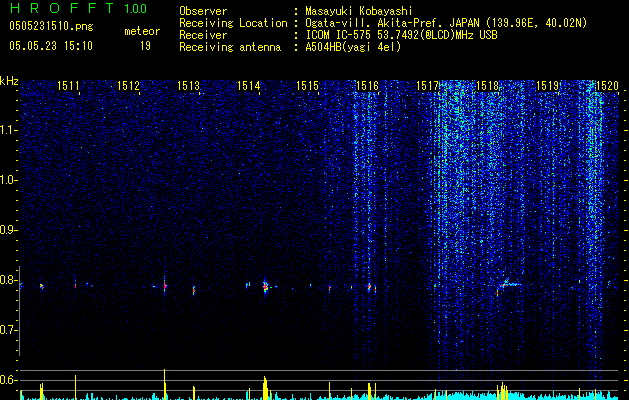This screenshot has width=629, height=400.
Task: Click the 1516 time axis marker
Action: click(x=367, y=86)
